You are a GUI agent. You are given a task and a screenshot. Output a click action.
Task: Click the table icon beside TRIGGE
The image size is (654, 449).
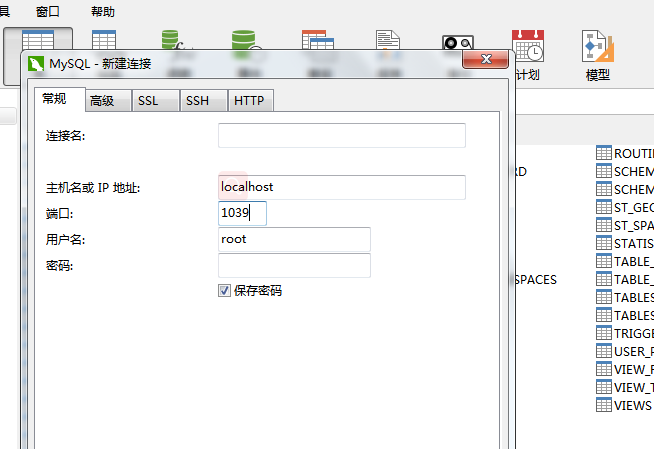[604, 333]
